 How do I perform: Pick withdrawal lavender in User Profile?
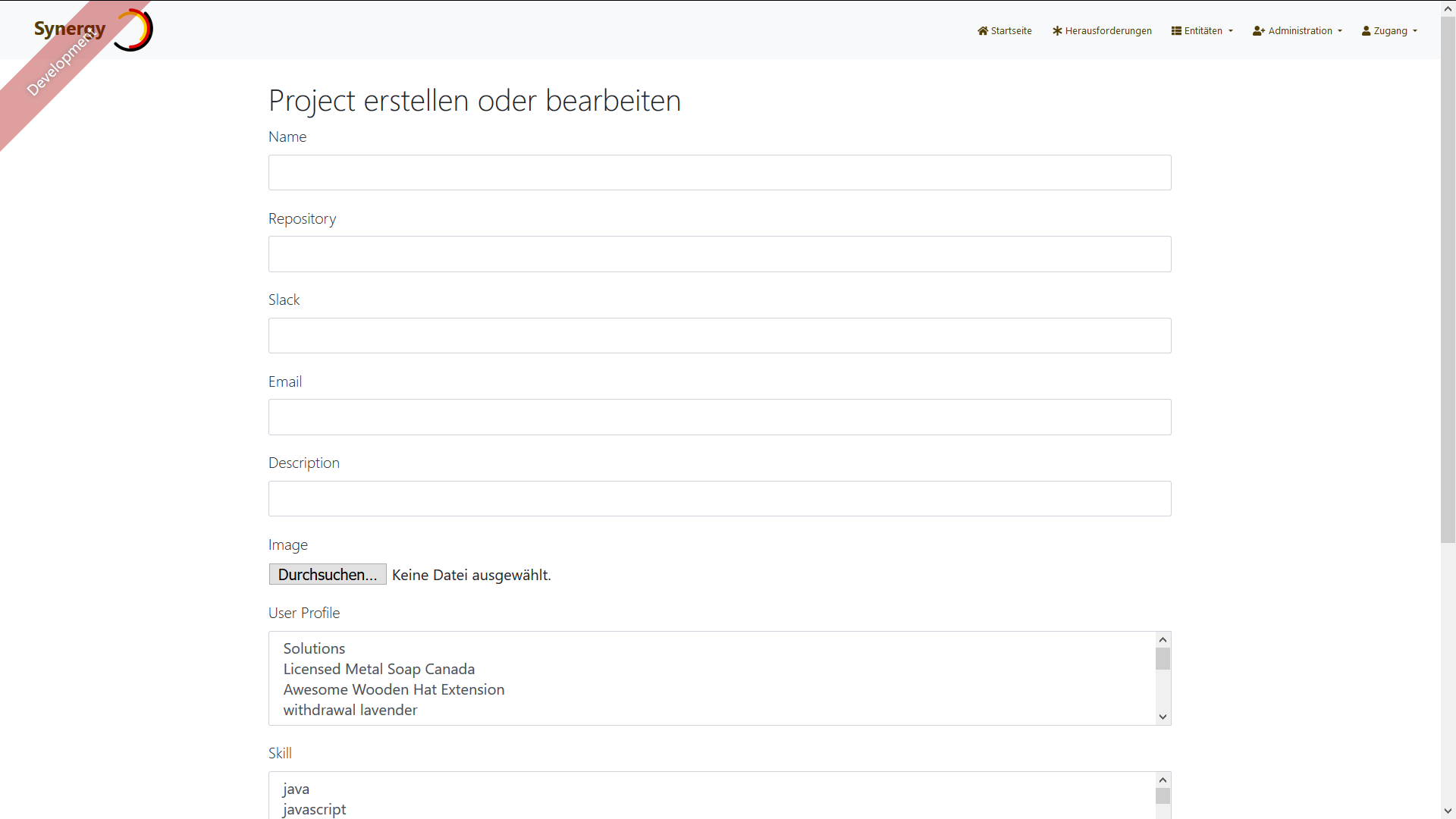click(350, 710)
